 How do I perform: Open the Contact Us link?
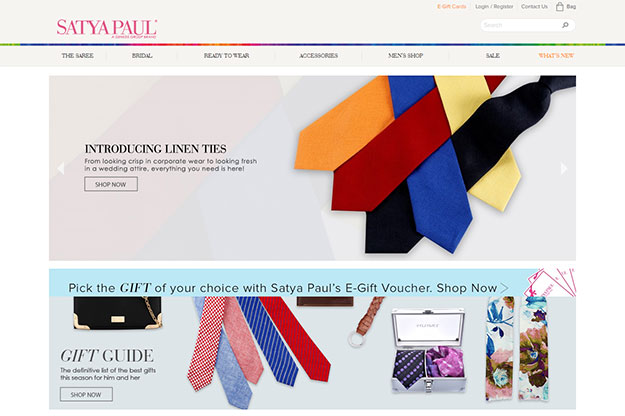pyautogui.click(x=534, y=6)
